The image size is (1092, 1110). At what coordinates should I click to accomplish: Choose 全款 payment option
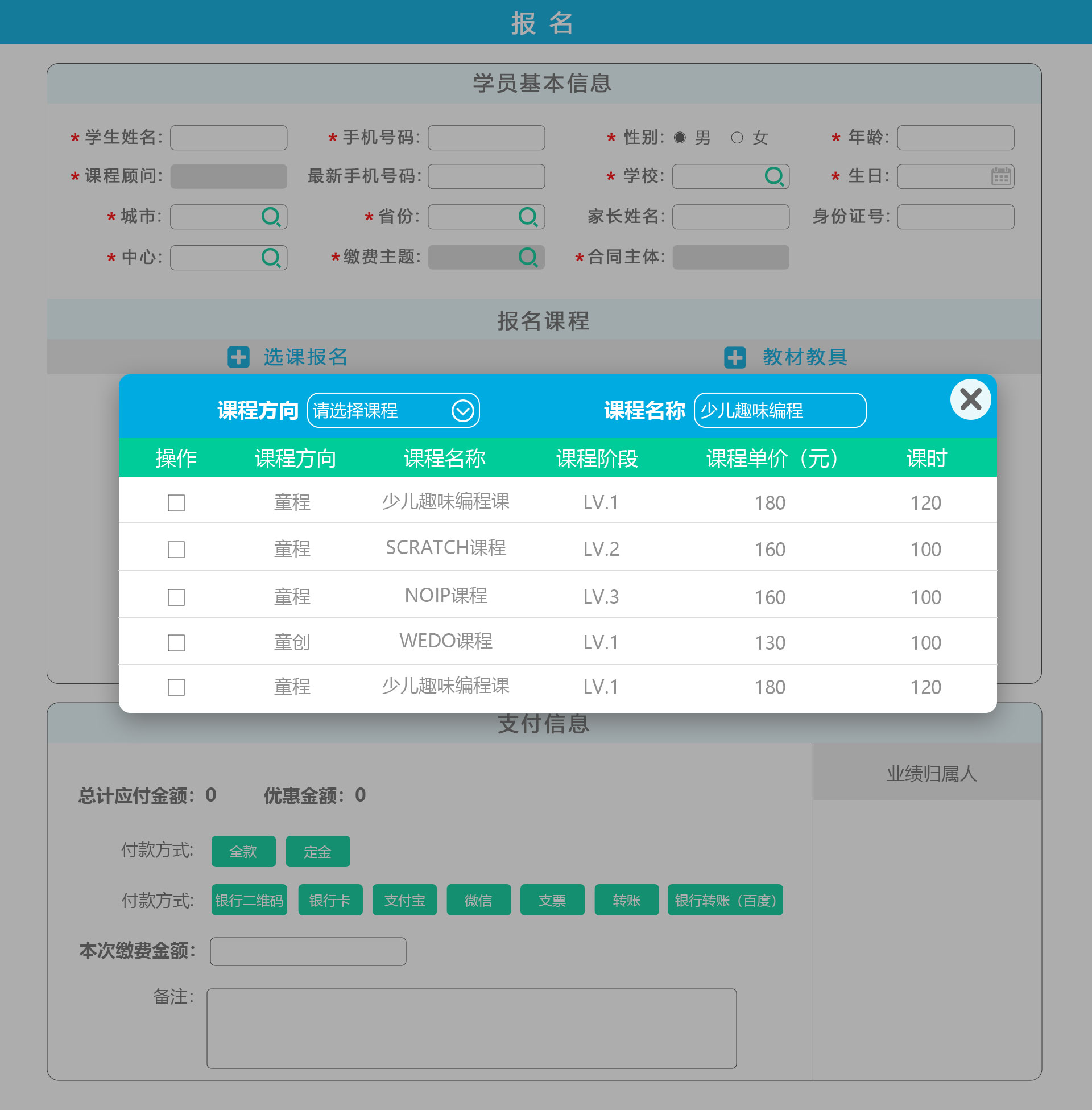coord(243,851)
